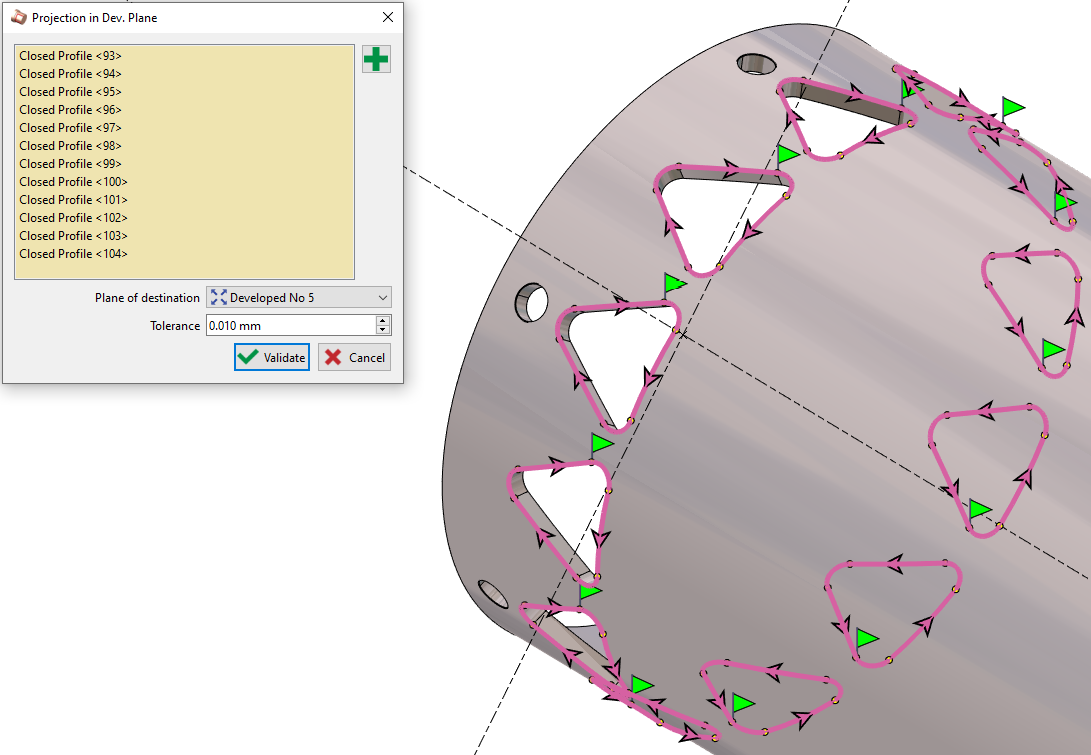Click the Projection in Dev. Plane title icon
Screen dimensions: 1091x755
[18, 17]
